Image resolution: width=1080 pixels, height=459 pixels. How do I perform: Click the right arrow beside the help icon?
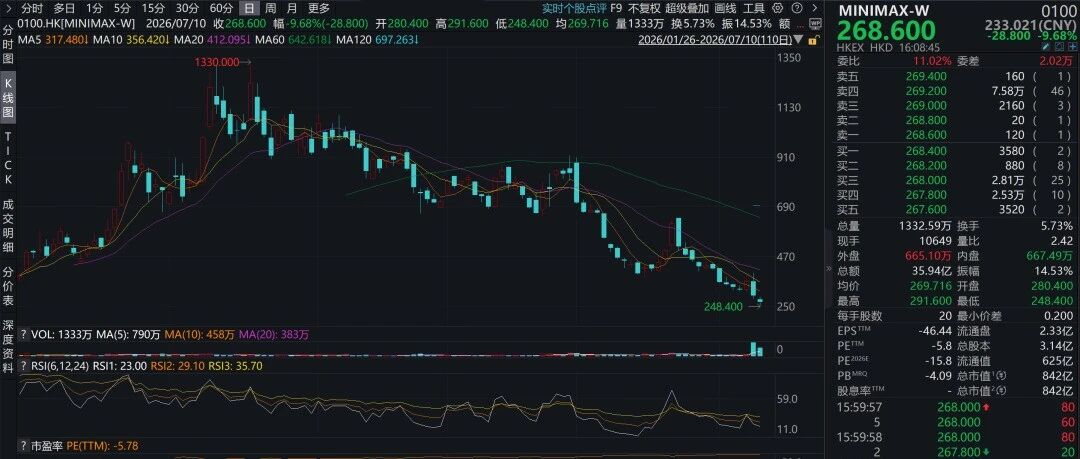[815, 8]
